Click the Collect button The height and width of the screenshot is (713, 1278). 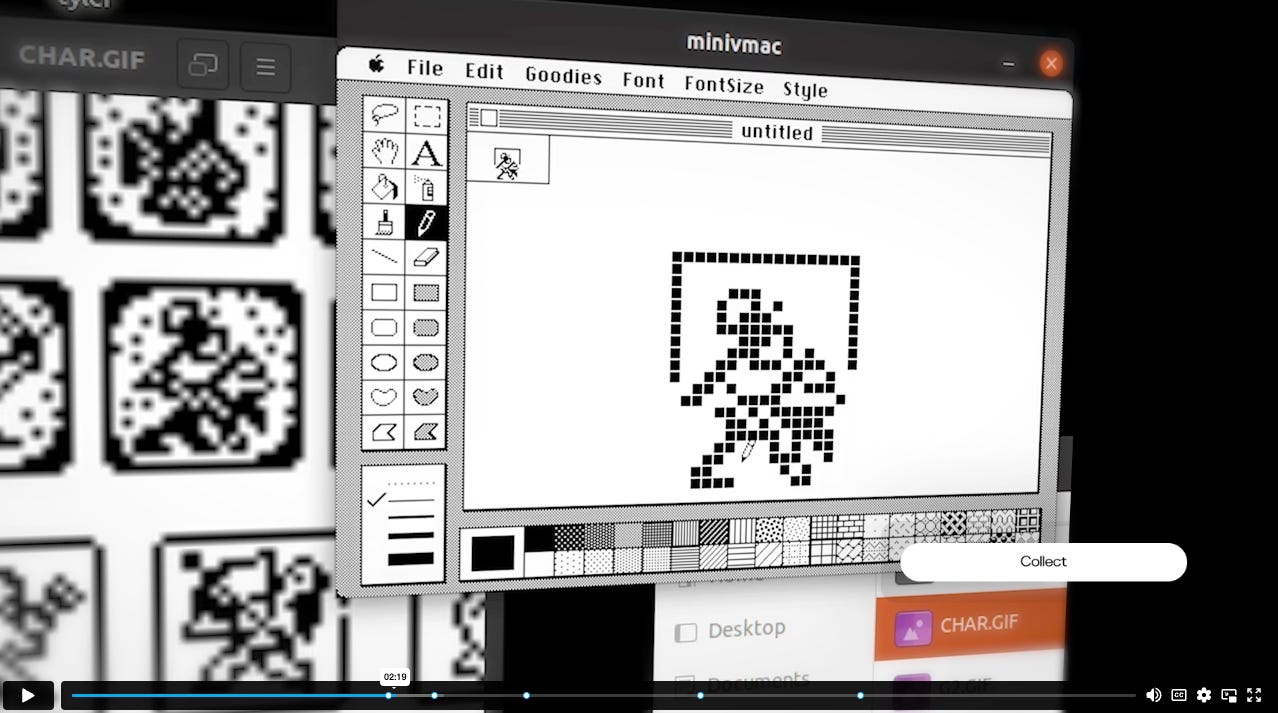click(x=1043, y=562)
